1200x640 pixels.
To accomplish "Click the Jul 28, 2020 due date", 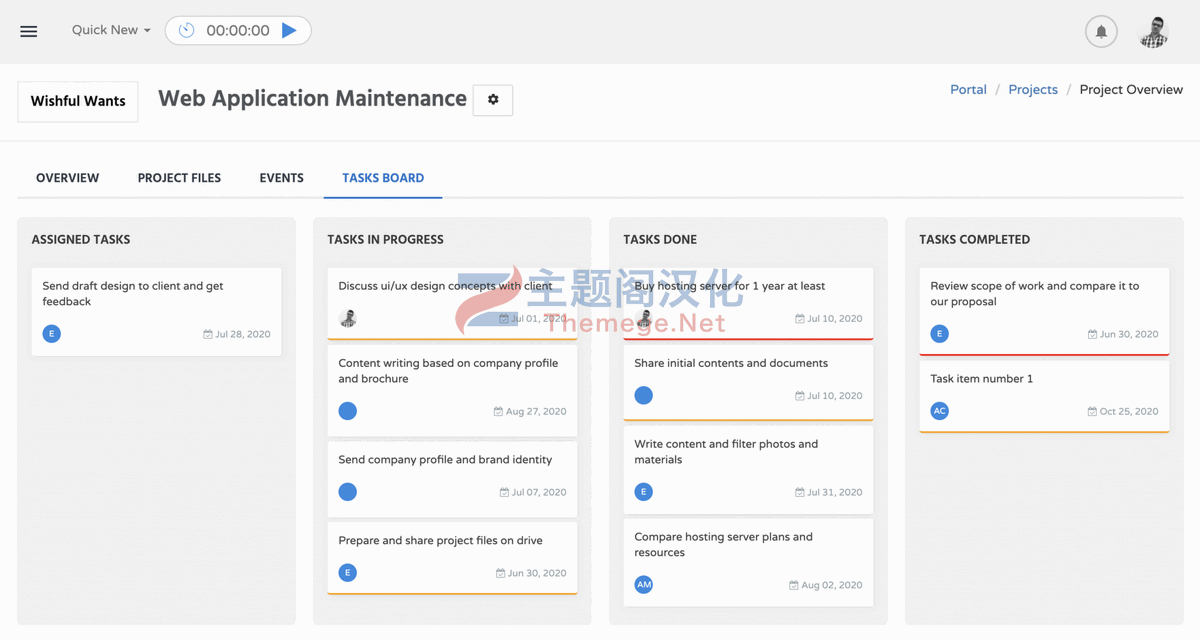I will click(243, 334).
